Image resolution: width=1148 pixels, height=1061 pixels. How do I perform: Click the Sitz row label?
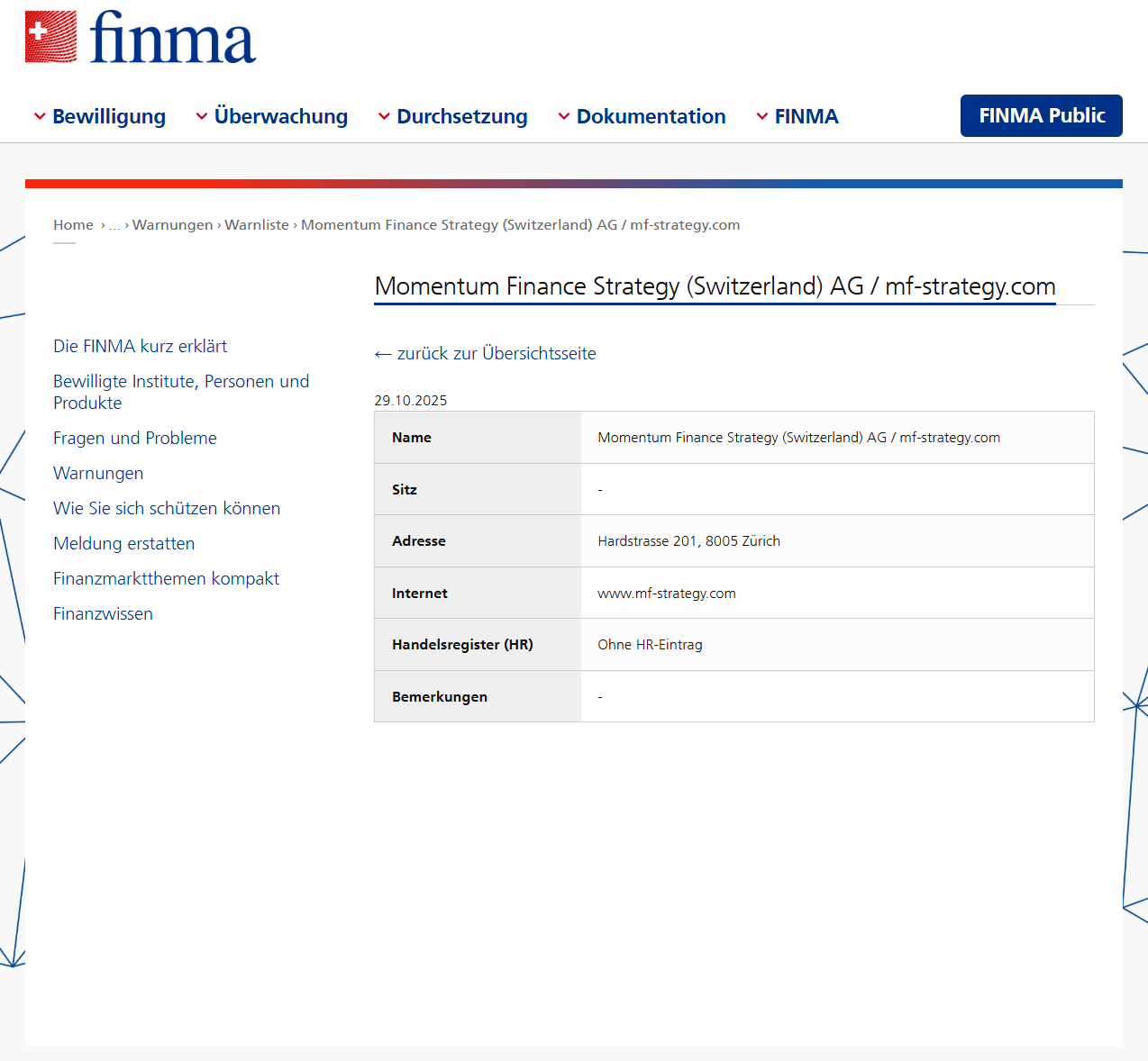405,490
